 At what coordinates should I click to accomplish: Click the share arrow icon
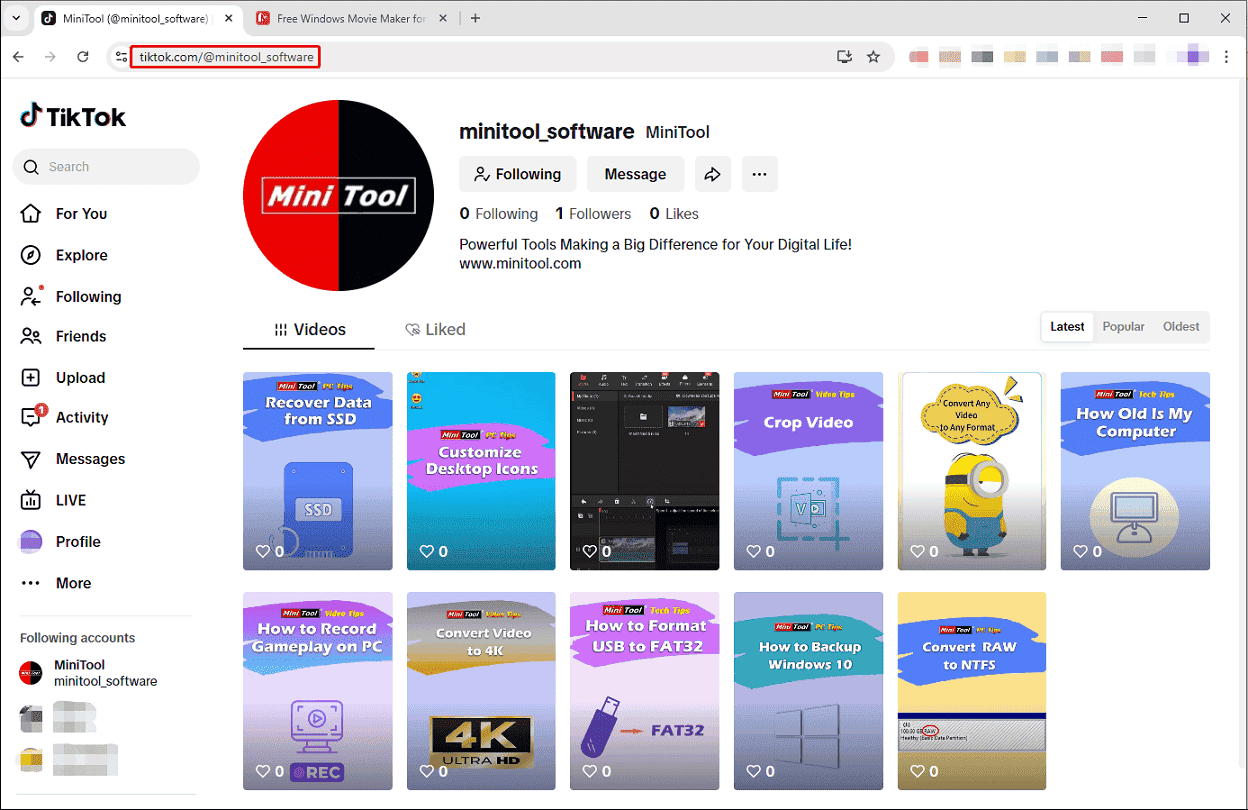(712, 174)
